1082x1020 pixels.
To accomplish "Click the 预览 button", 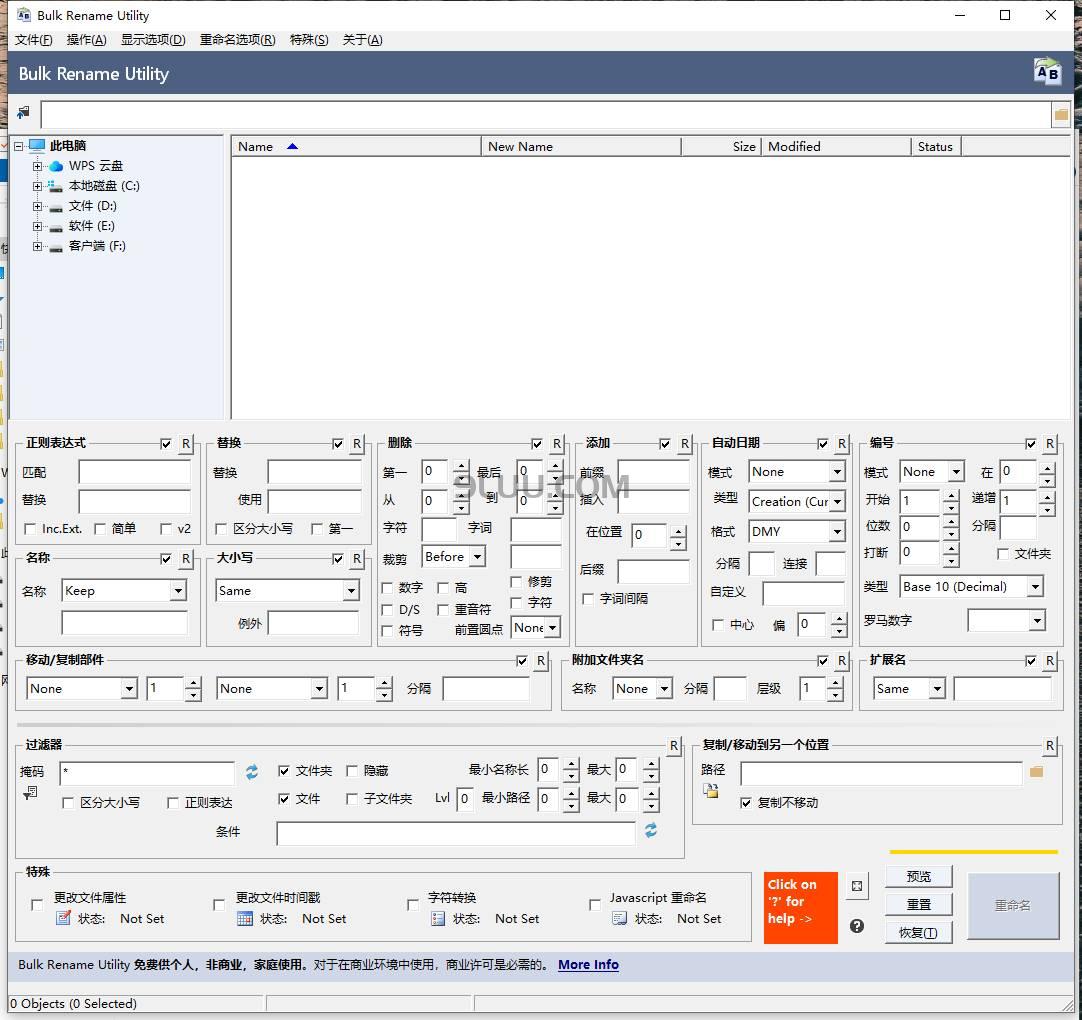I will click(918, 876).
